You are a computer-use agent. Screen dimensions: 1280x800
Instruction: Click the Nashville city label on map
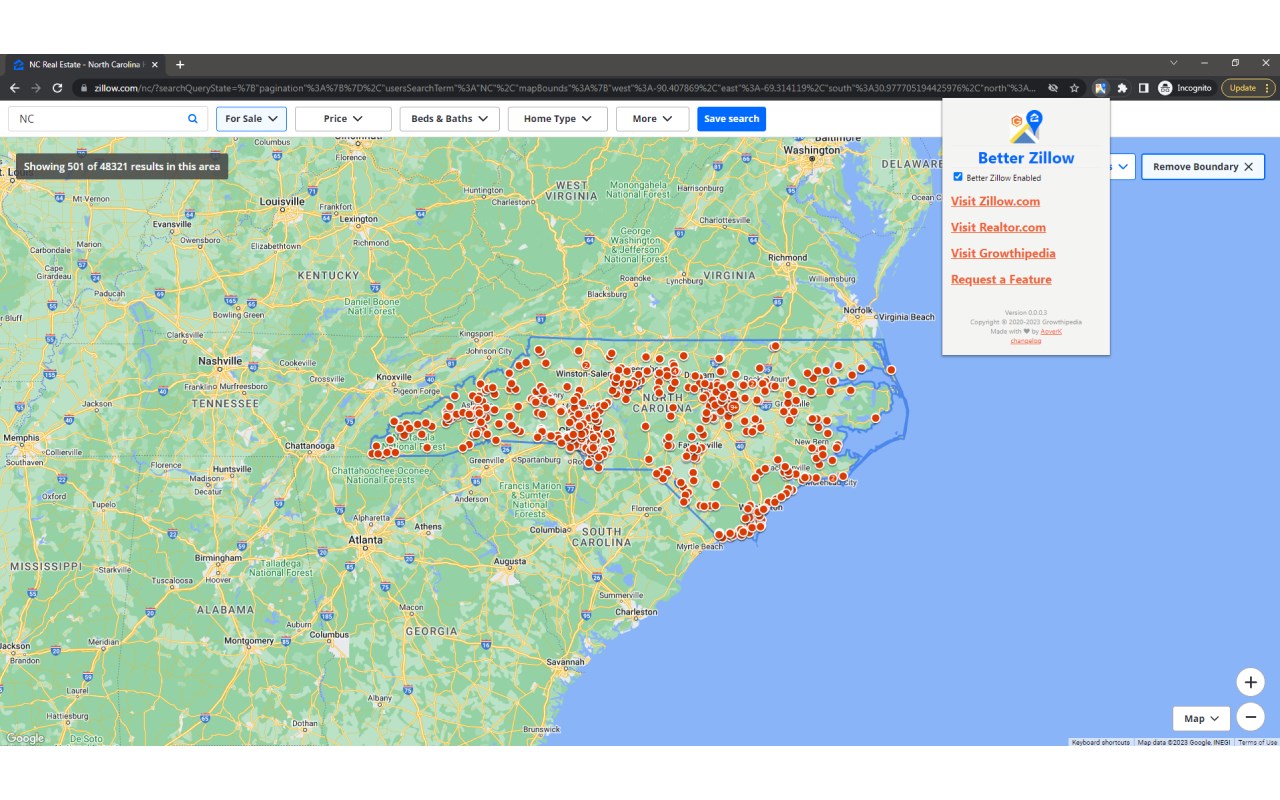coord(220,361)
